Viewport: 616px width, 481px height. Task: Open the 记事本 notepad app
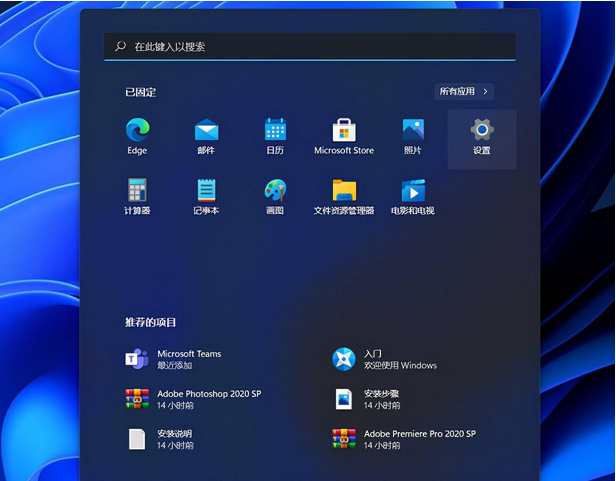tap(206, 190)
